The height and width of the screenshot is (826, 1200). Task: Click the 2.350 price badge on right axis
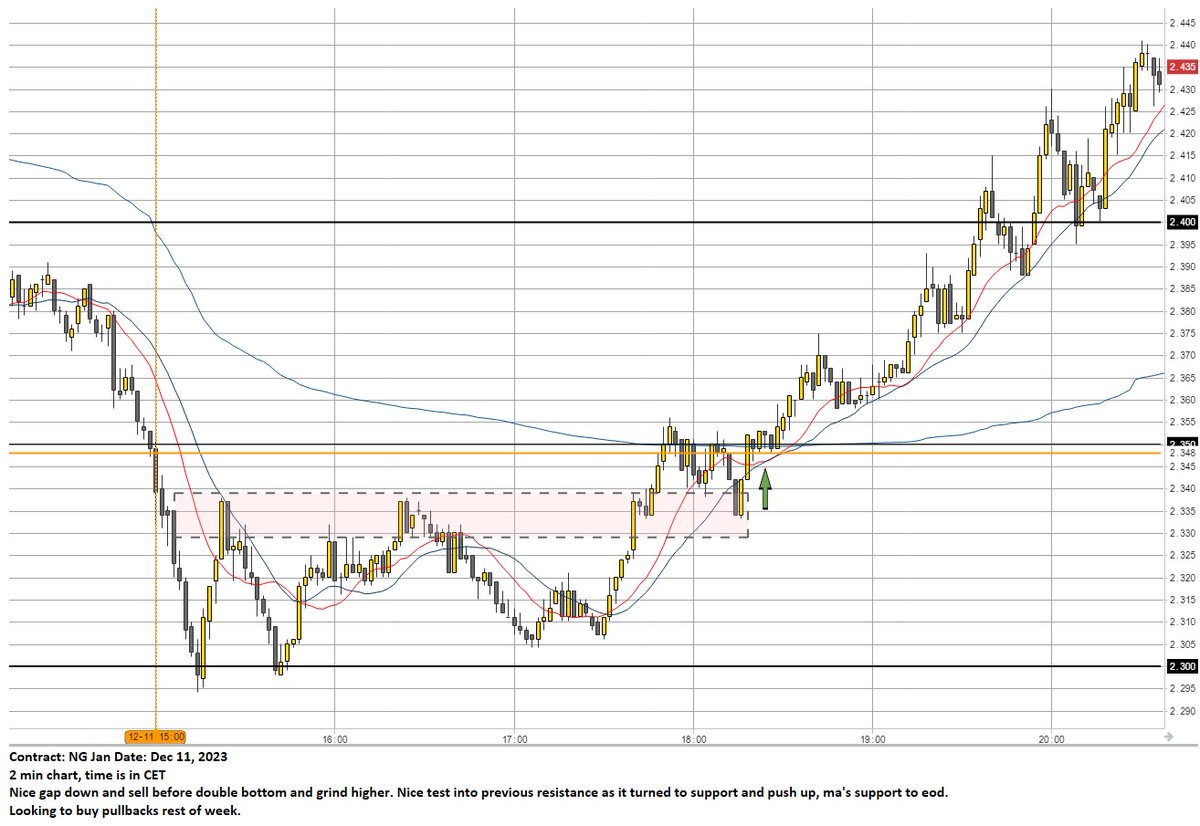tap(1180, 443)
